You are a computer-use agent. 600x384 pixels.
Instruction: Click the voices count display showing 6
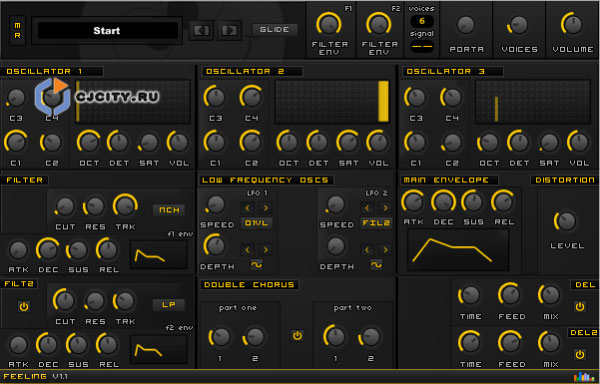(422, 21)
